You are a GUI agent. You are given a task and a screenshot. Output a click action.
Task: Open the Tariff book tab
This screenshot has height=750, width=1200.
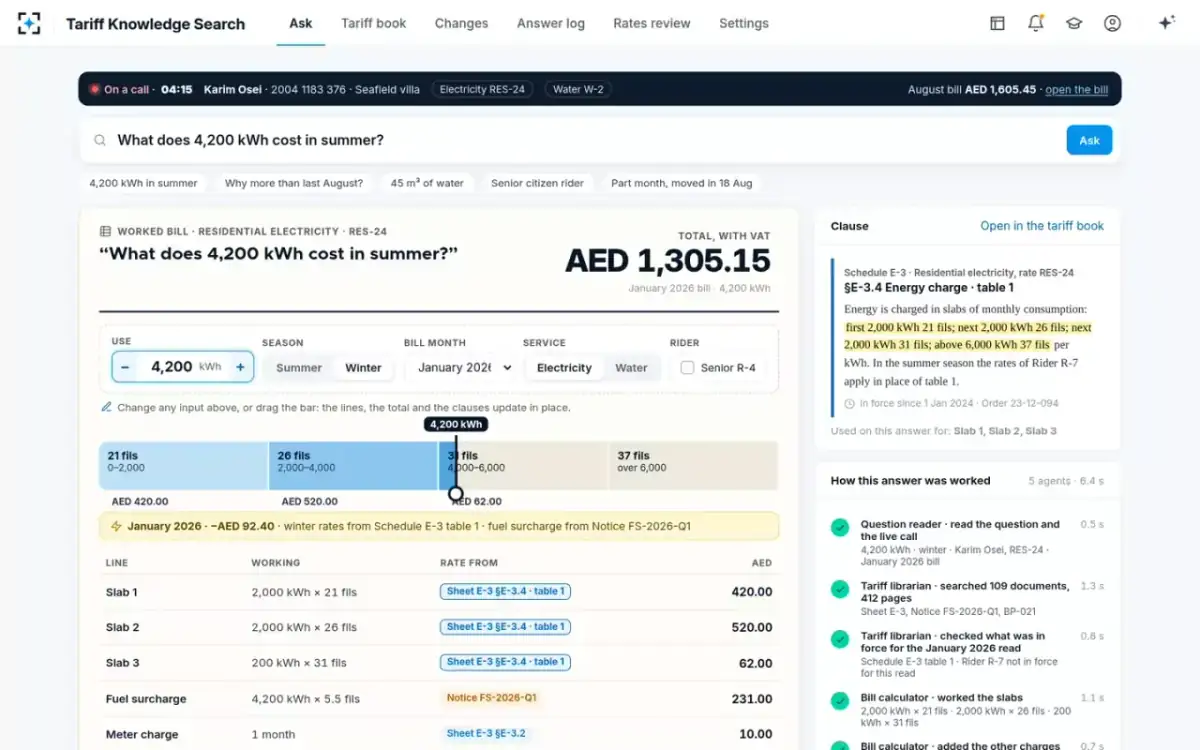[374, 23]
